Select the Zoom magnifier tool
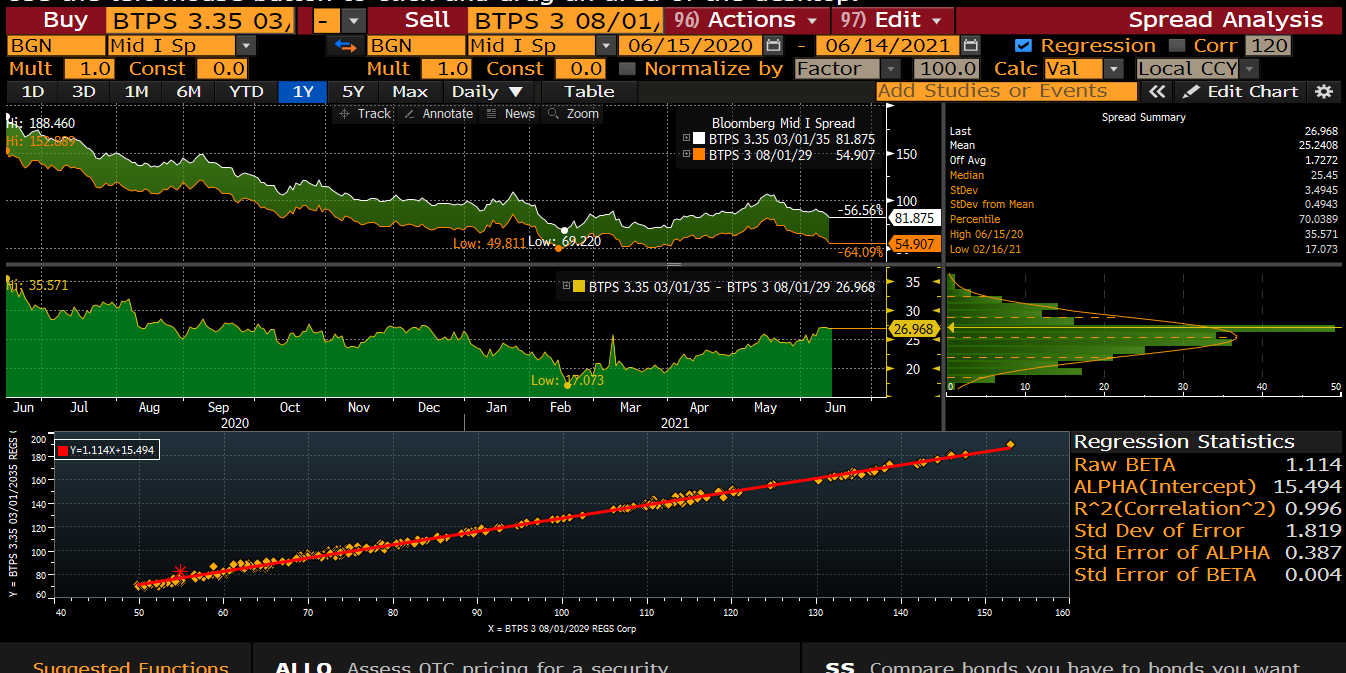The height and width of the screenshot is (673, 1346). pos(574,114)
